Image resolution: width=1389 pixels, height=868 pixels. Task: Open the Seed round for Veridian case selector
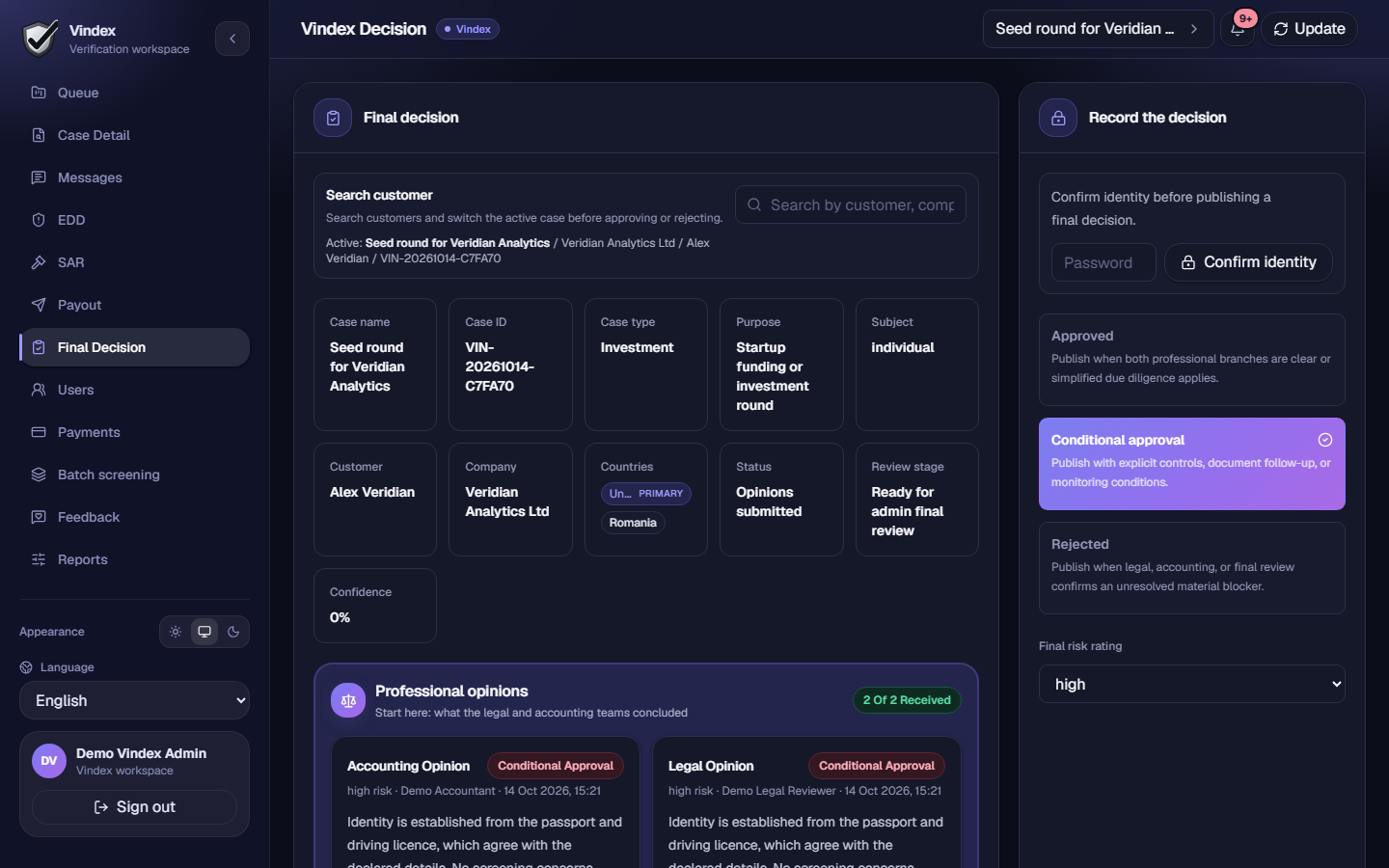tap(1098, 29)
